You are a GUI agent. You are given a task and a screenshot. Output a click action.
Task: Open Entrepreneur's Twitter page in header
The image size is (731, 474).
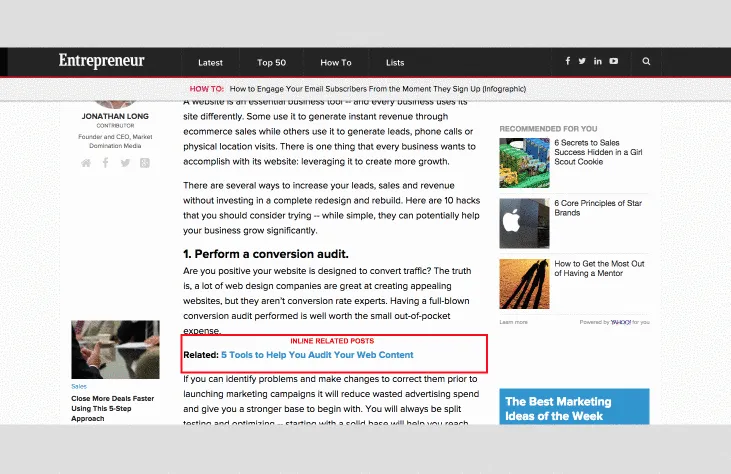582,62
